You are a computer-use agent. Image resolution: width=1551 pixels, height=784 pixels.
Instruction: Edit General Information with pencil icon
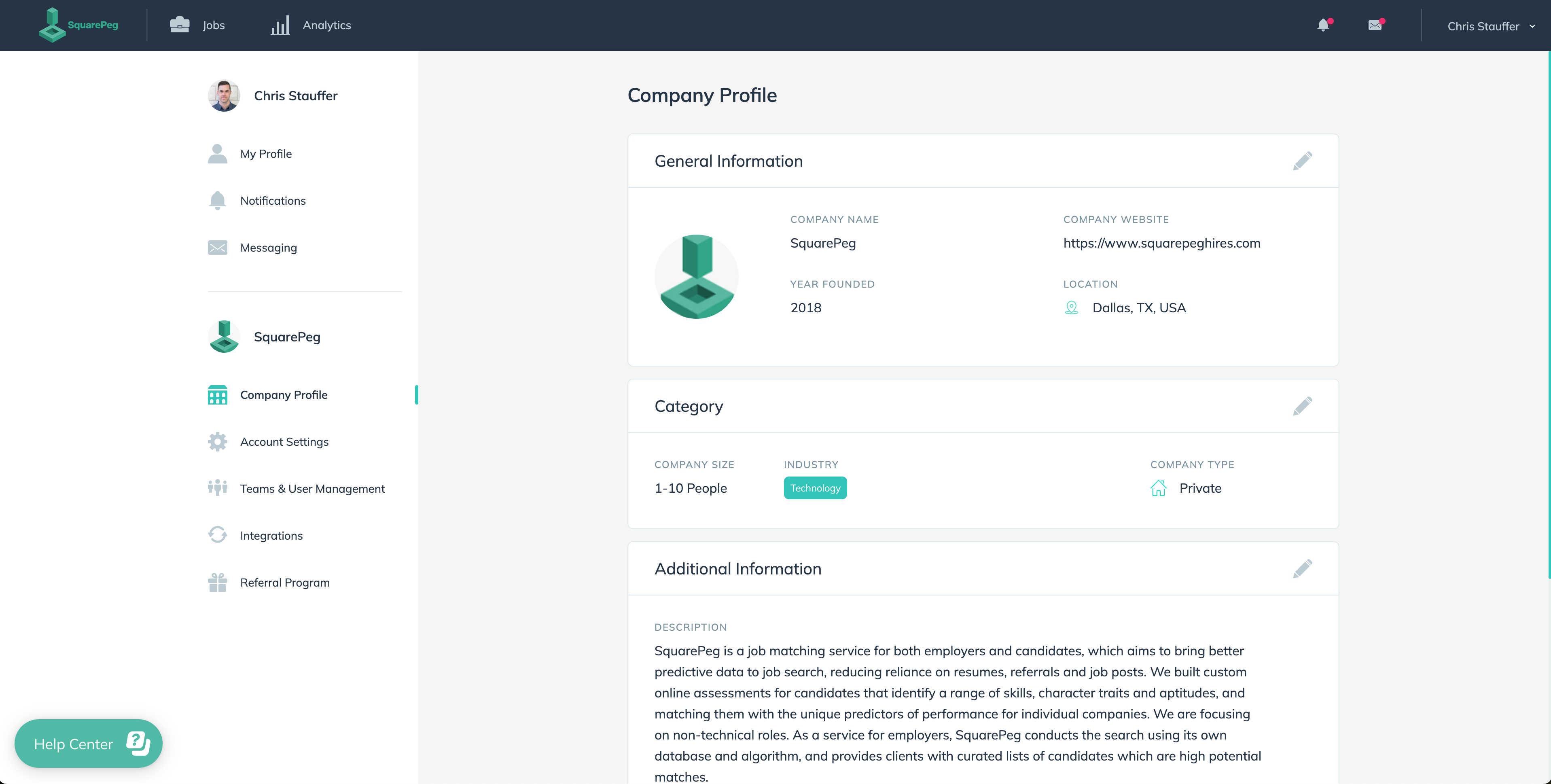[1302, 161]
